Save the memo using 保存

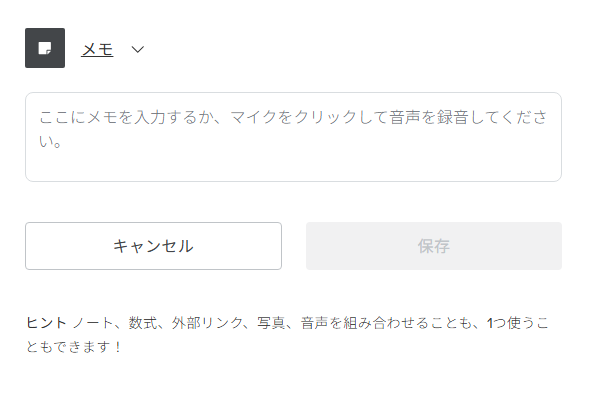pos(433,246)
